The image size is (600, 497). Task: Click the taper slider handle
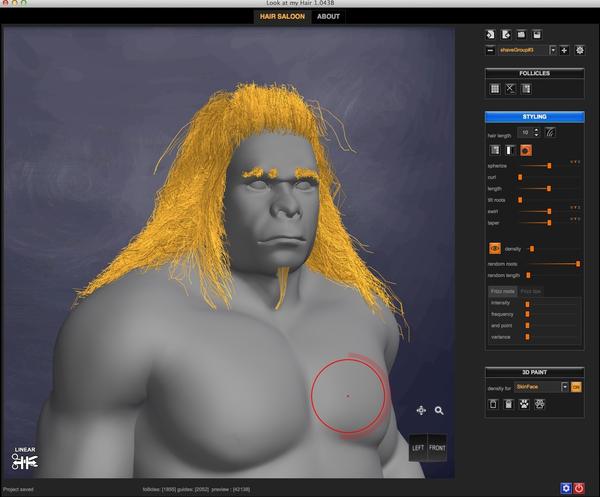coord(549,223)
